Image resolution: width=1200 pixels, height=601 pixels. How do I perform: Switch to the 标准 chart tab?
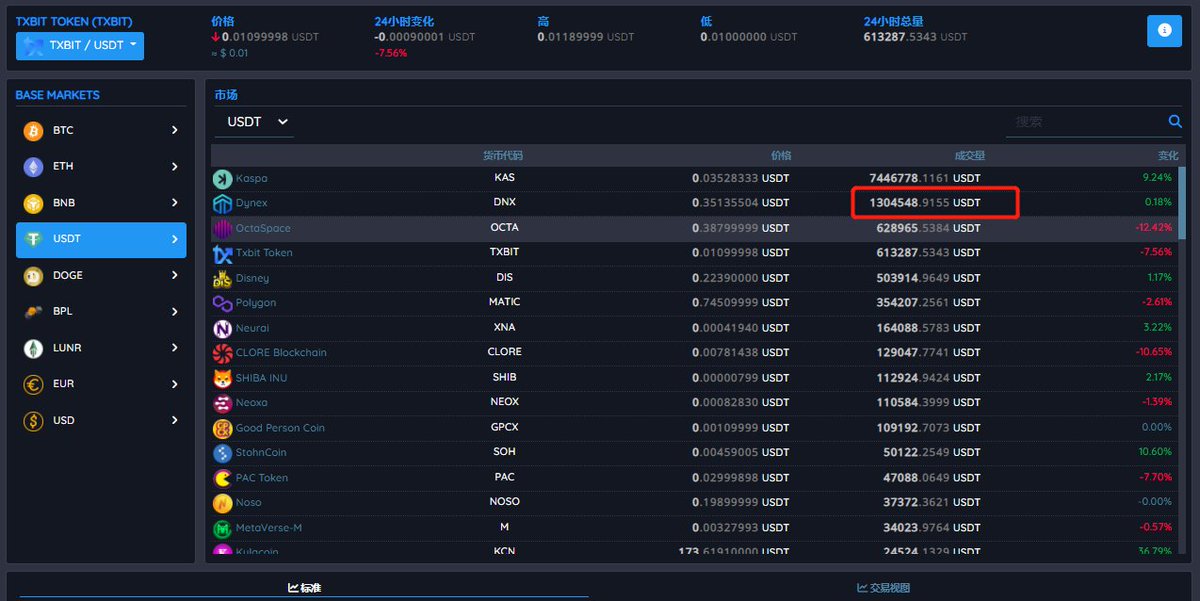[304, 588]
